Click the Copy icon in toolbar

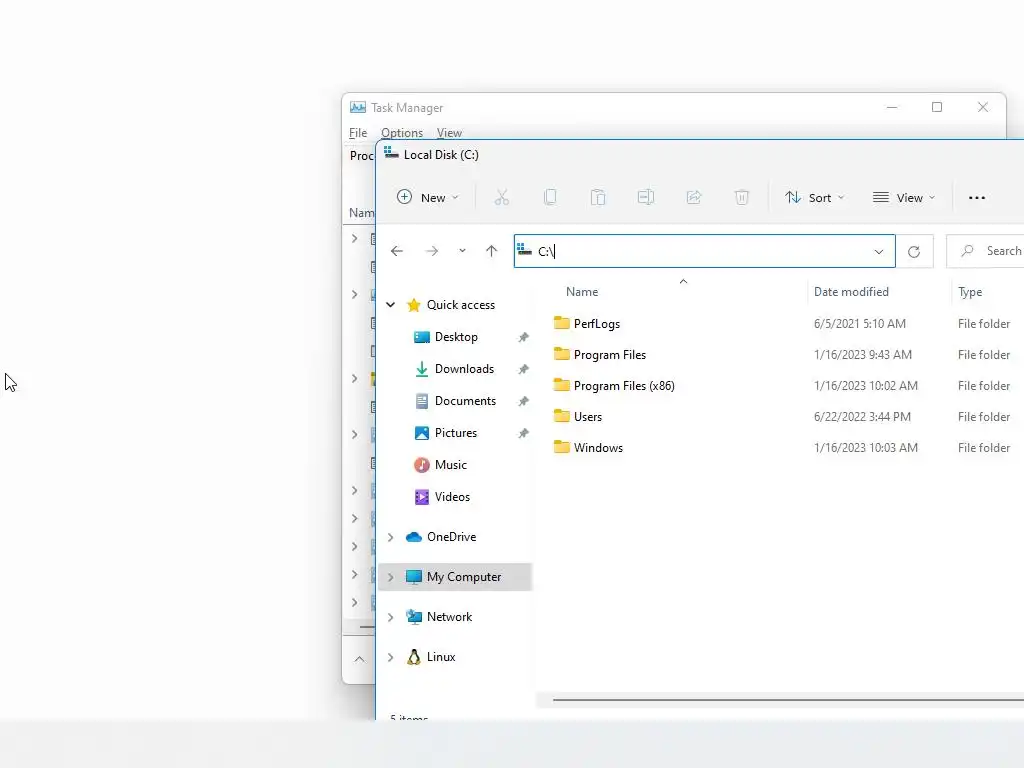point(550,197)
